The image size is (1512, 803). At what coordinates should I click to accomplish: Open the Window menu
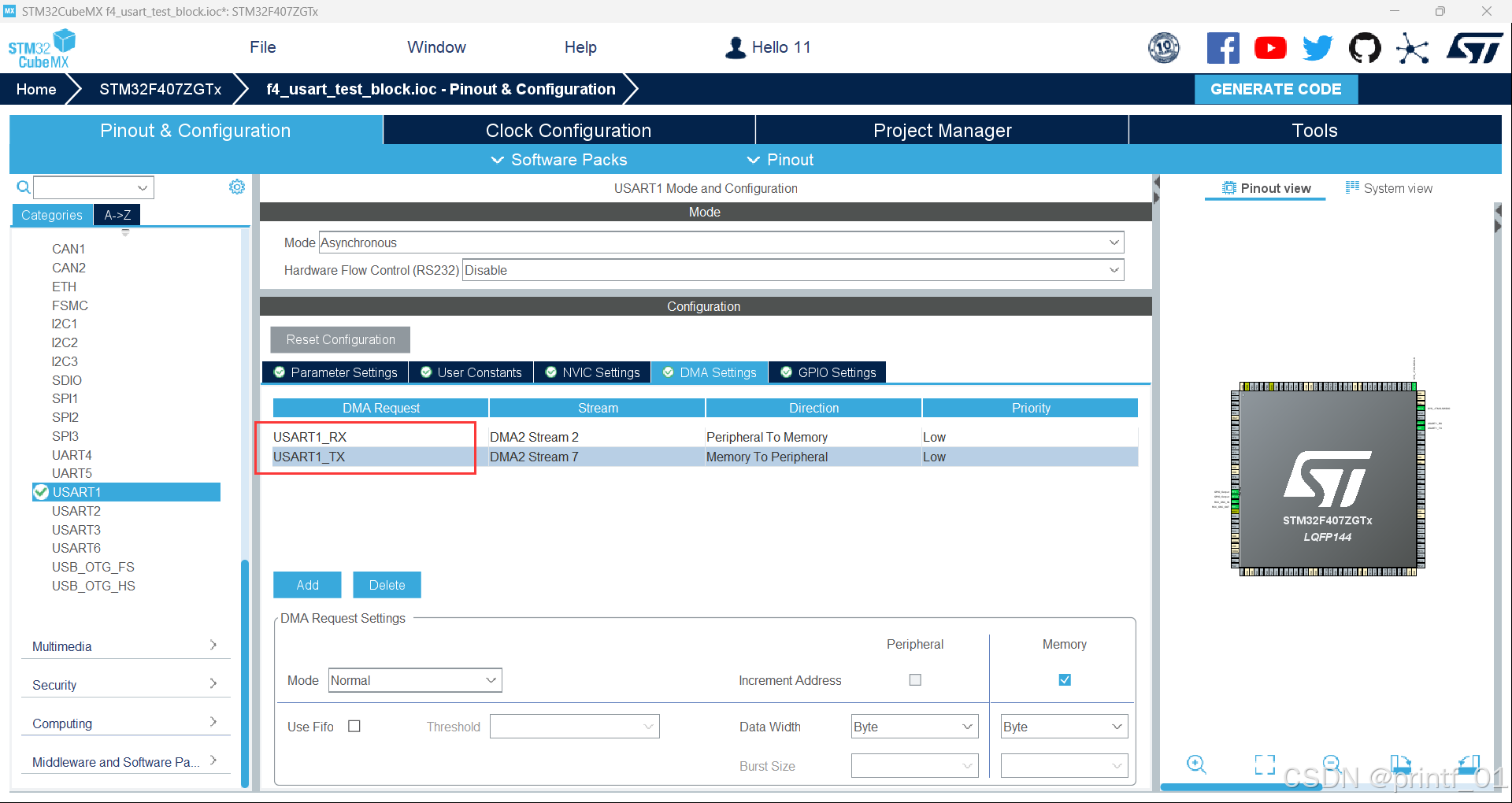436,47
